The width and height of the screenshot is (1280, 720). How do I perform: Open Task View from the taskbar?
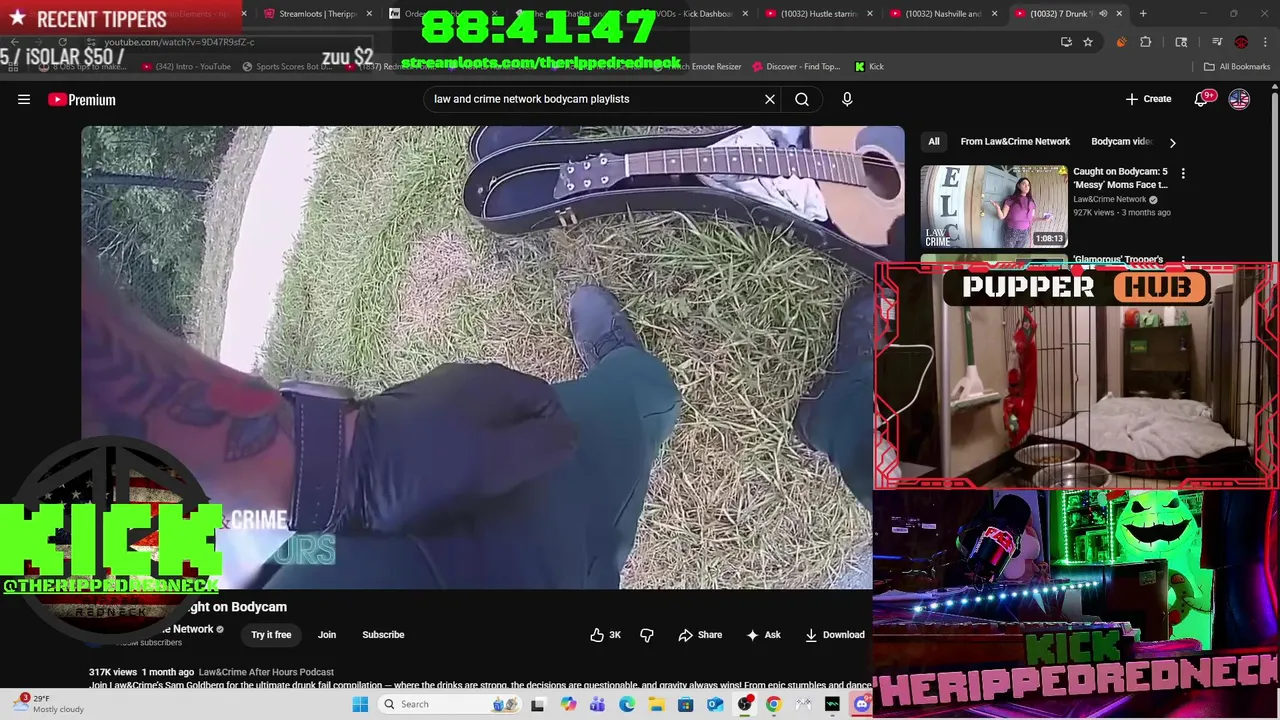(538, 704)
